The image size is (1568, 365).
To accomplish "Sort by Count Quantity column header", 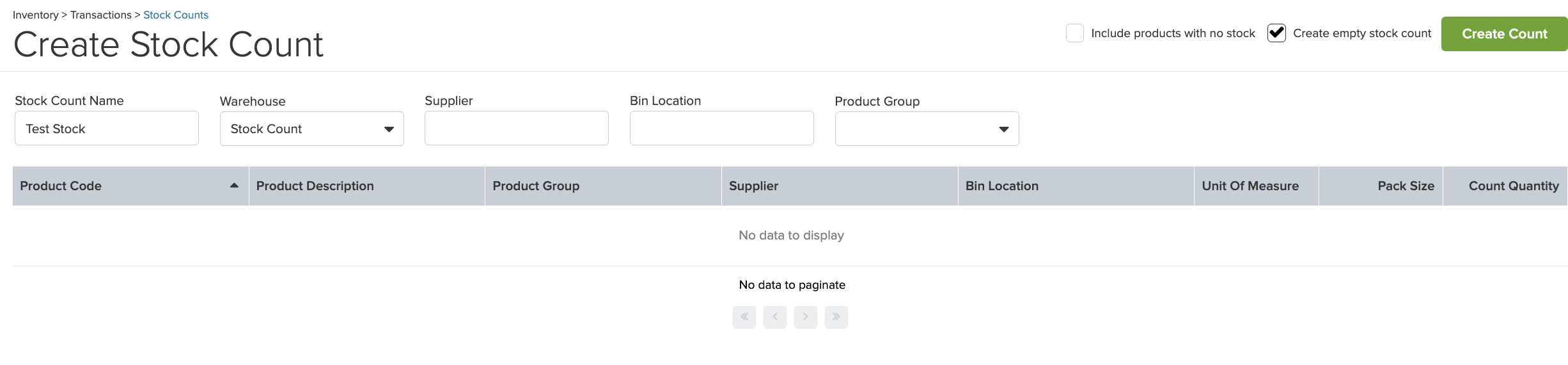I will pyautogui.click(x=1505, y=186).
